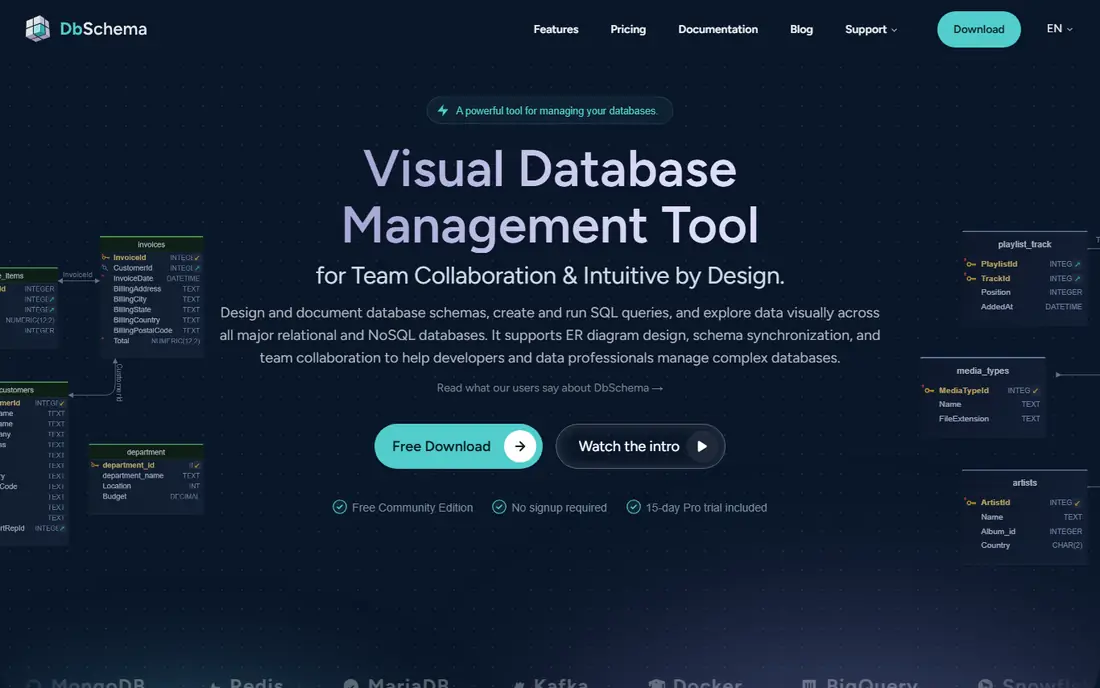Click the media_types table header

click(982, 370)
